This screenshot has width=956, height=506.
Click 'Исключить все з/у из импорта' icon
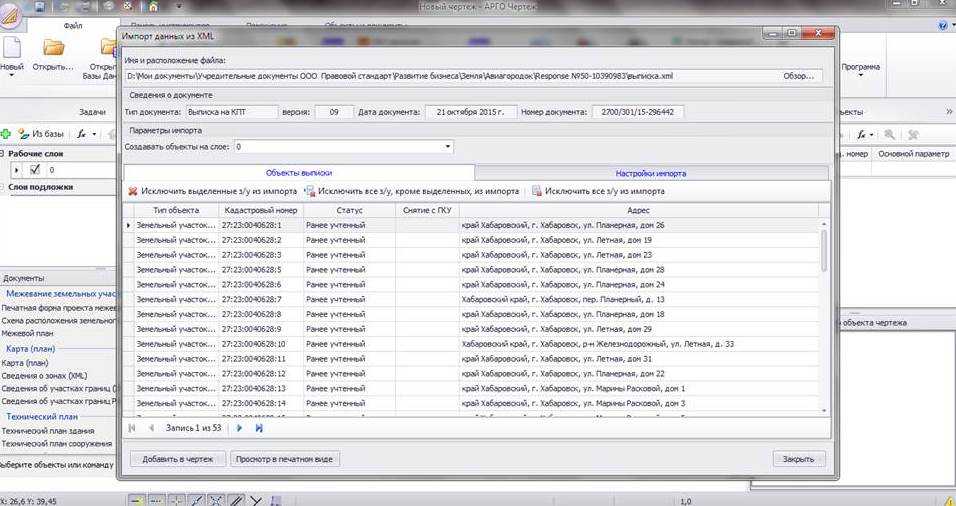click(x=537, y=191)
